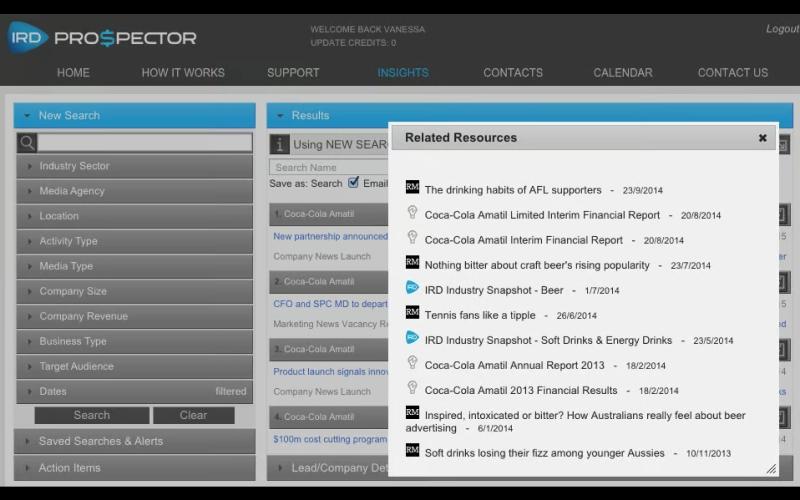The height and width of the screenshot is (500, 800).
Task: Toggle the Email checkbox next to Save as Search
Action: pos(353,182)
